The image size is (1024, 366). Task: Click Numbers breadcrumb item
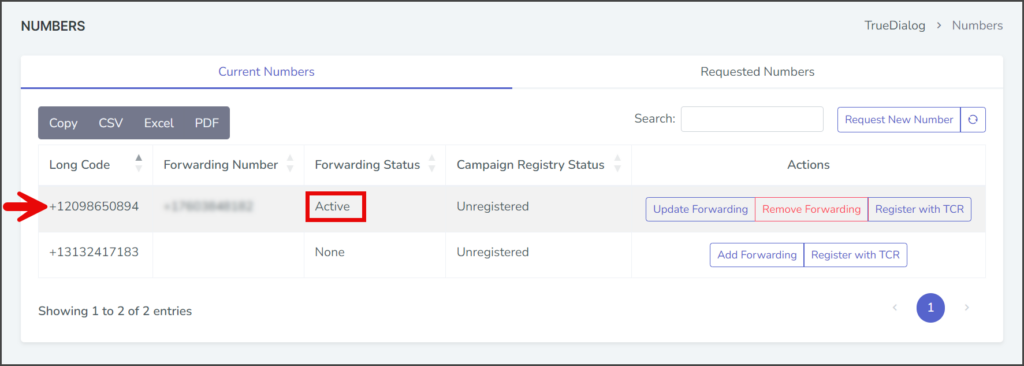point(977,25)
